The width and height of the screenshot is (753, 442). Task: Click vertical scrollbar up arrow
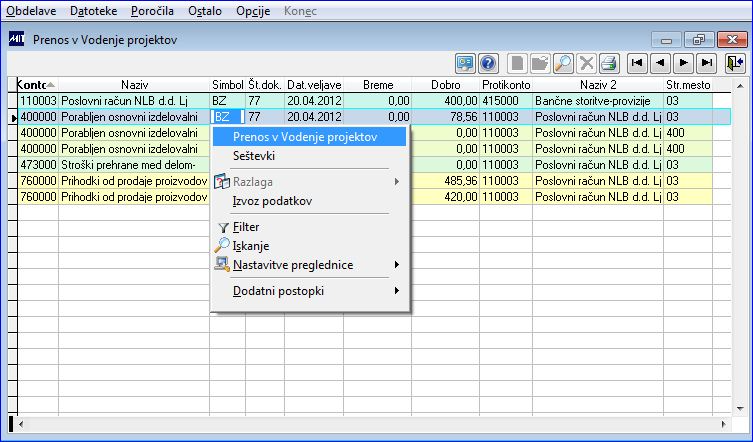click(x=740, y=86)
